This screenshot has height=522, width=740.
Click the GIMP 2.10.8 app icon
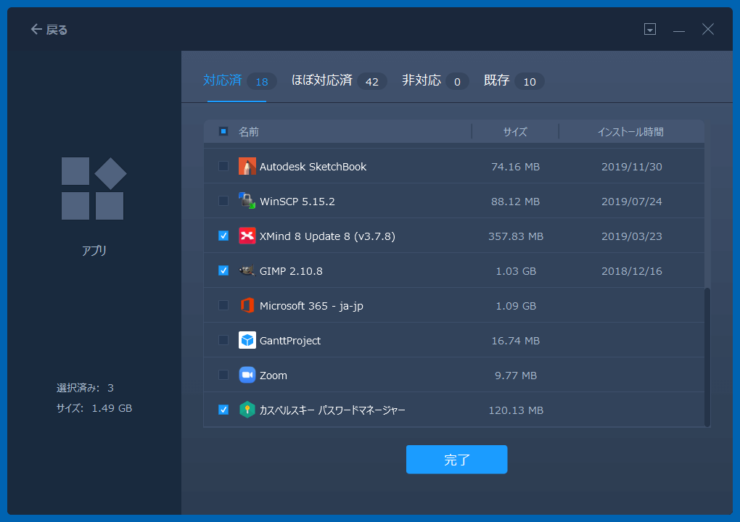click(x=247, y=270)
